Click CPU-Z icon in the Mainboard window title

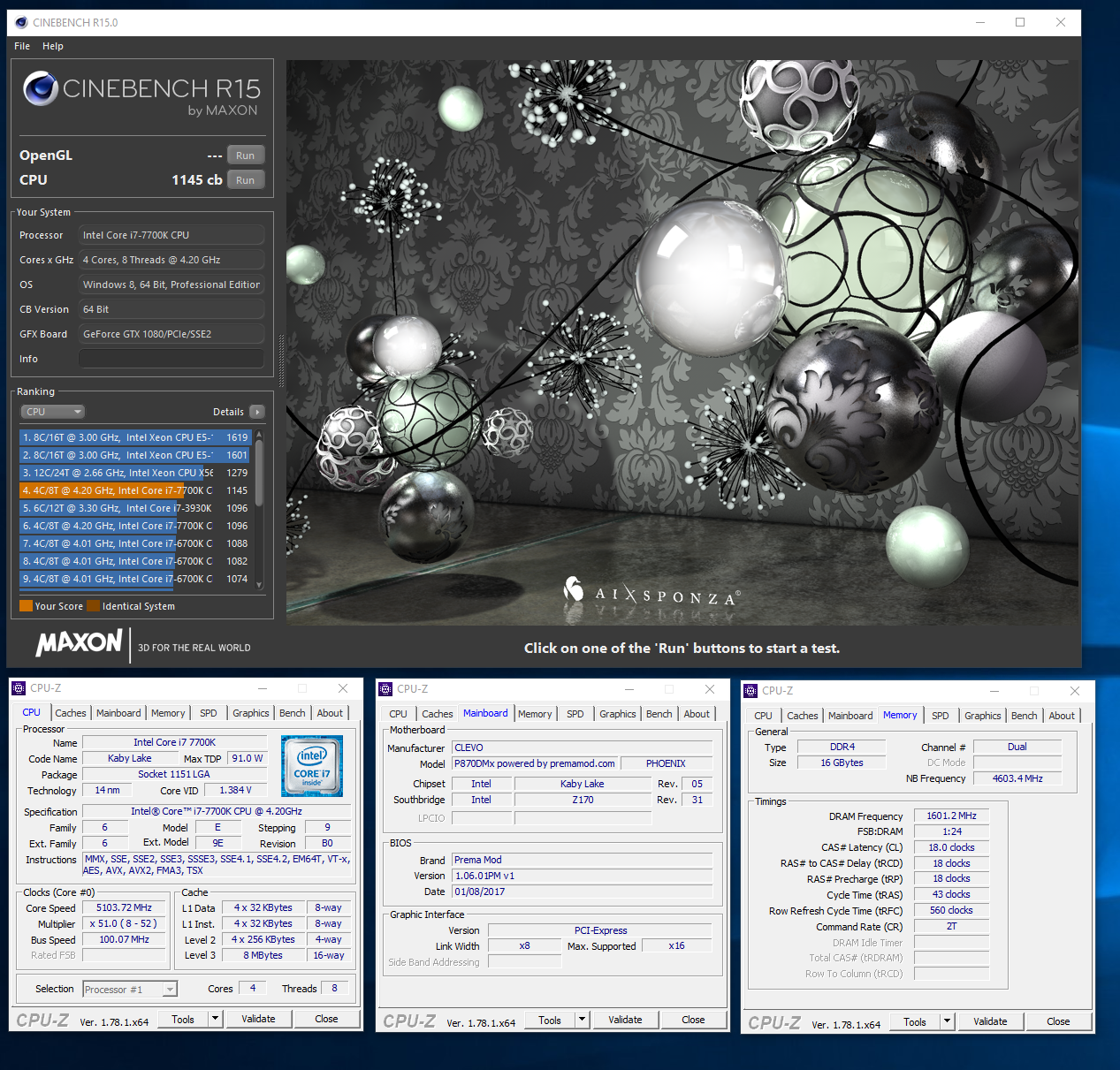coord(385,688)
